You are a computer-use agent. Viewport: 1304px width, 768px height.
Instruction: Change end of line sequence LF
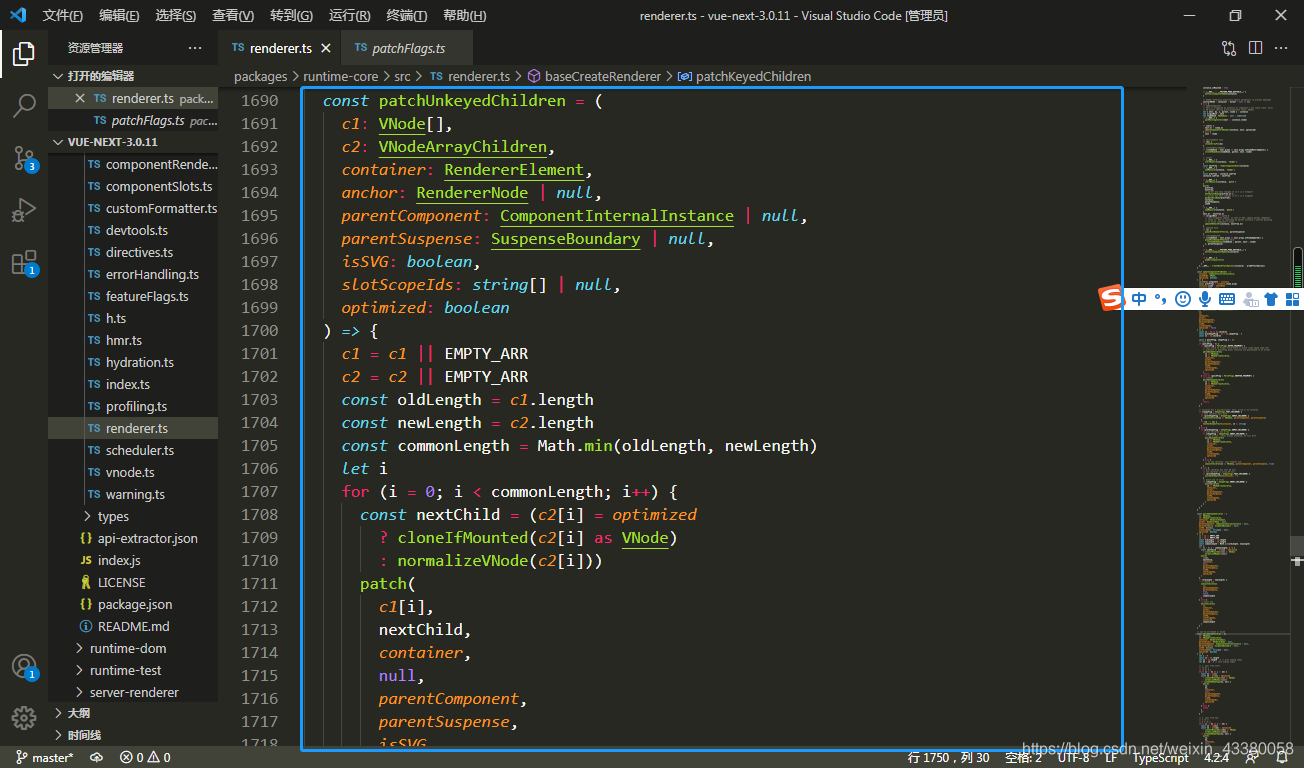(x=1111, y=758)
